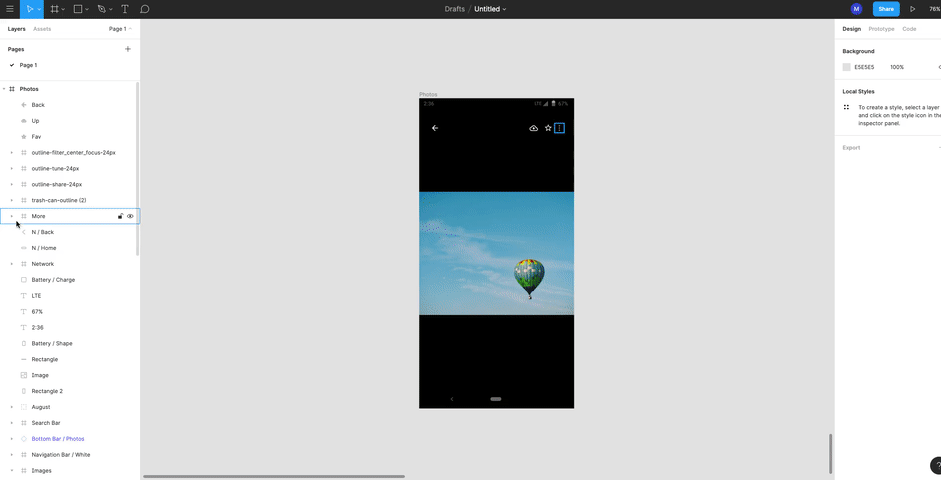Screen dimensions: 941x480
Task: Toggle visibility eye of More layer
Action: coord(130,216)
